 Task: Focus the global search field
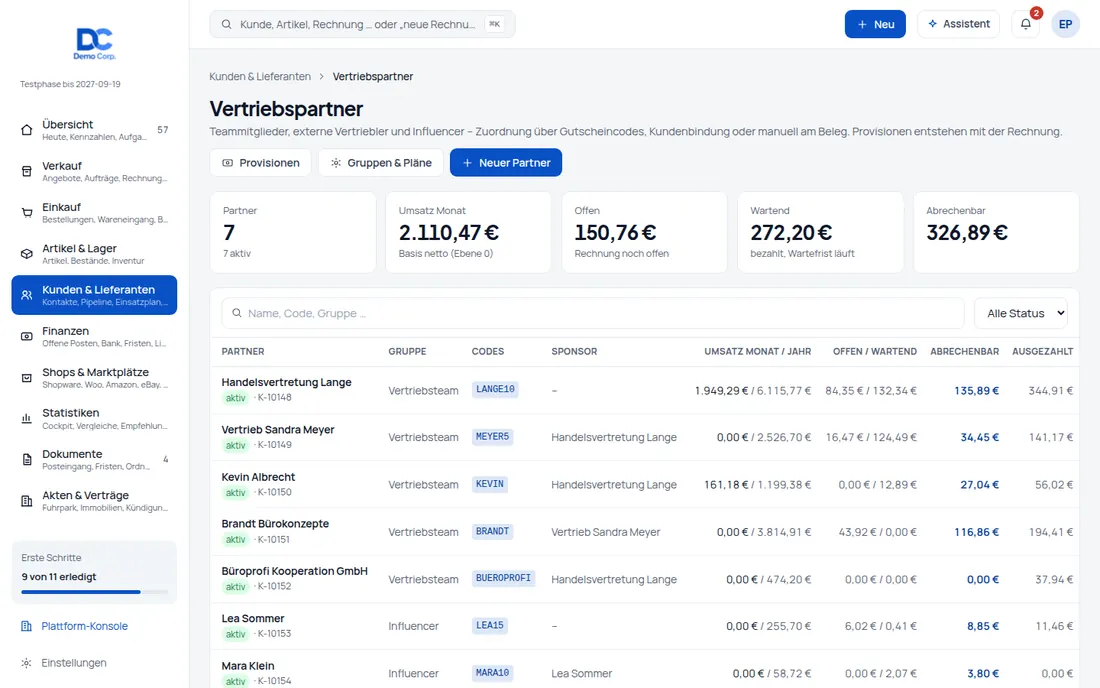pyautogui.click(x=362, y=24)
